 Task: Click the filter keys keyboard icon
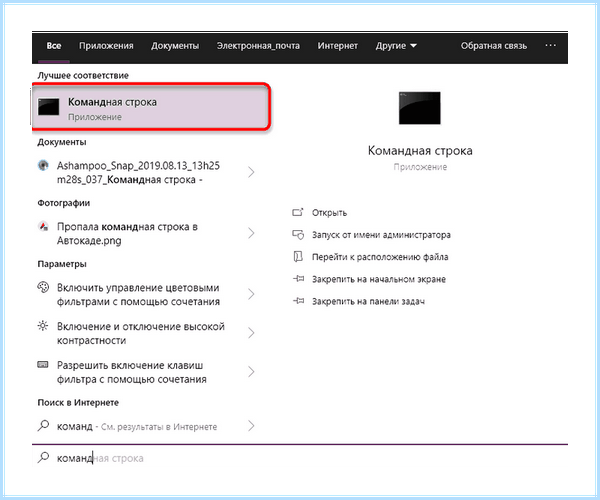click(43, 364)
